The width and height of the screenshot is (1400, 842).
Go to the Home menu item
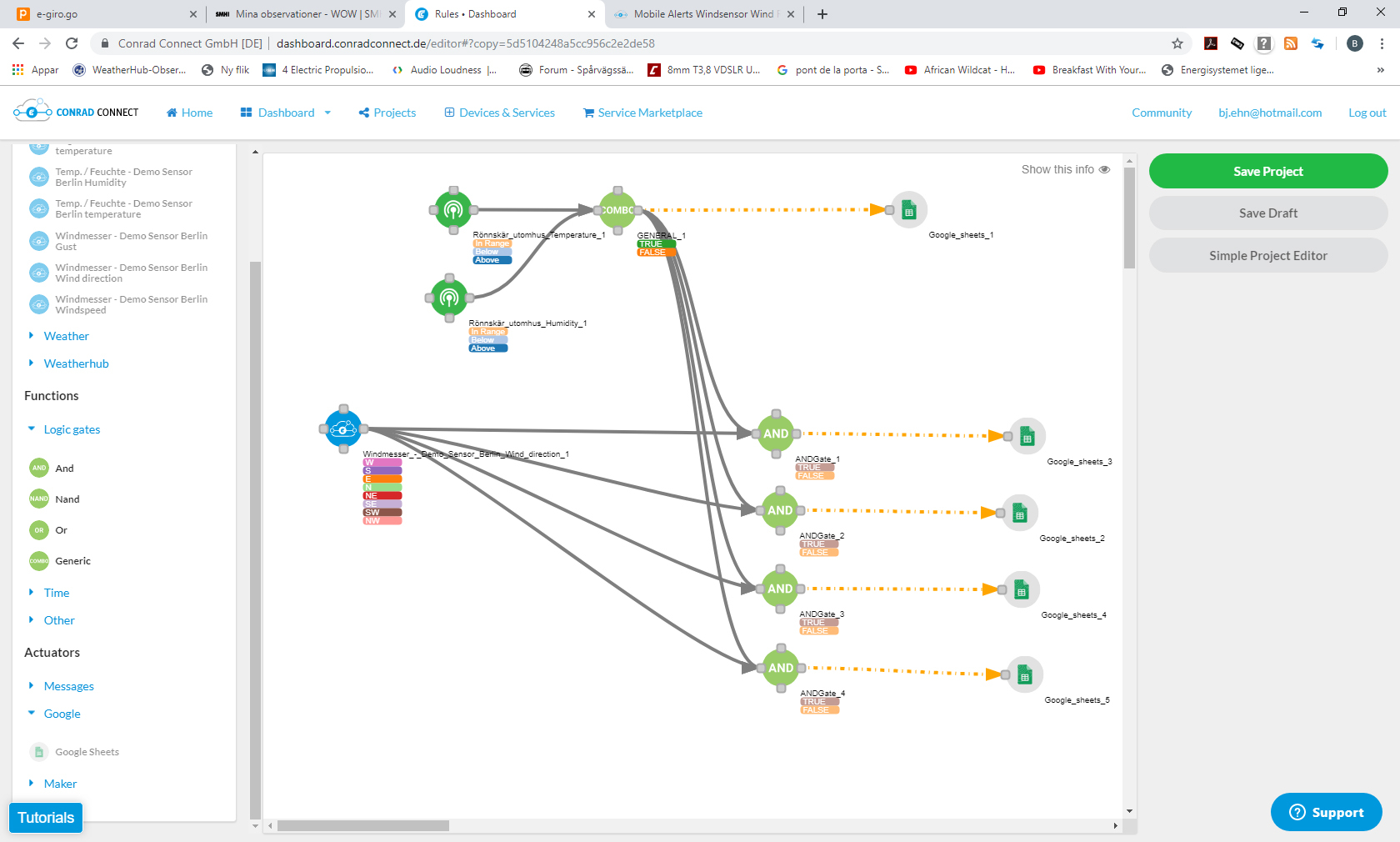[x=190, y=113]
